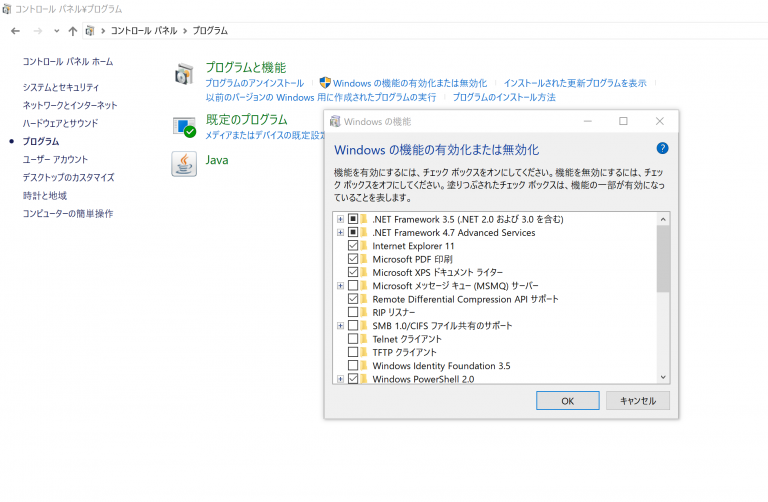Click folder icon beside Telnet クライアント
The width and height of the screenshot is (768, 502).
click(x=364, y=338)
